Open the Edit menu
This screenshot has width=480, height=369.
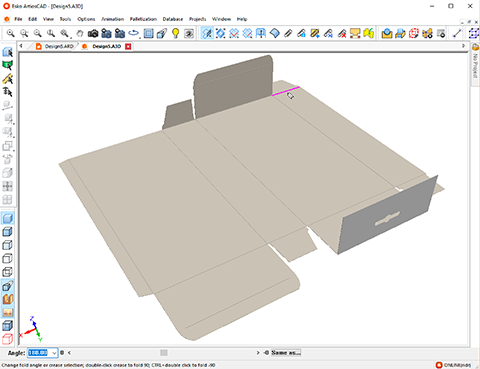pos(33,19)
